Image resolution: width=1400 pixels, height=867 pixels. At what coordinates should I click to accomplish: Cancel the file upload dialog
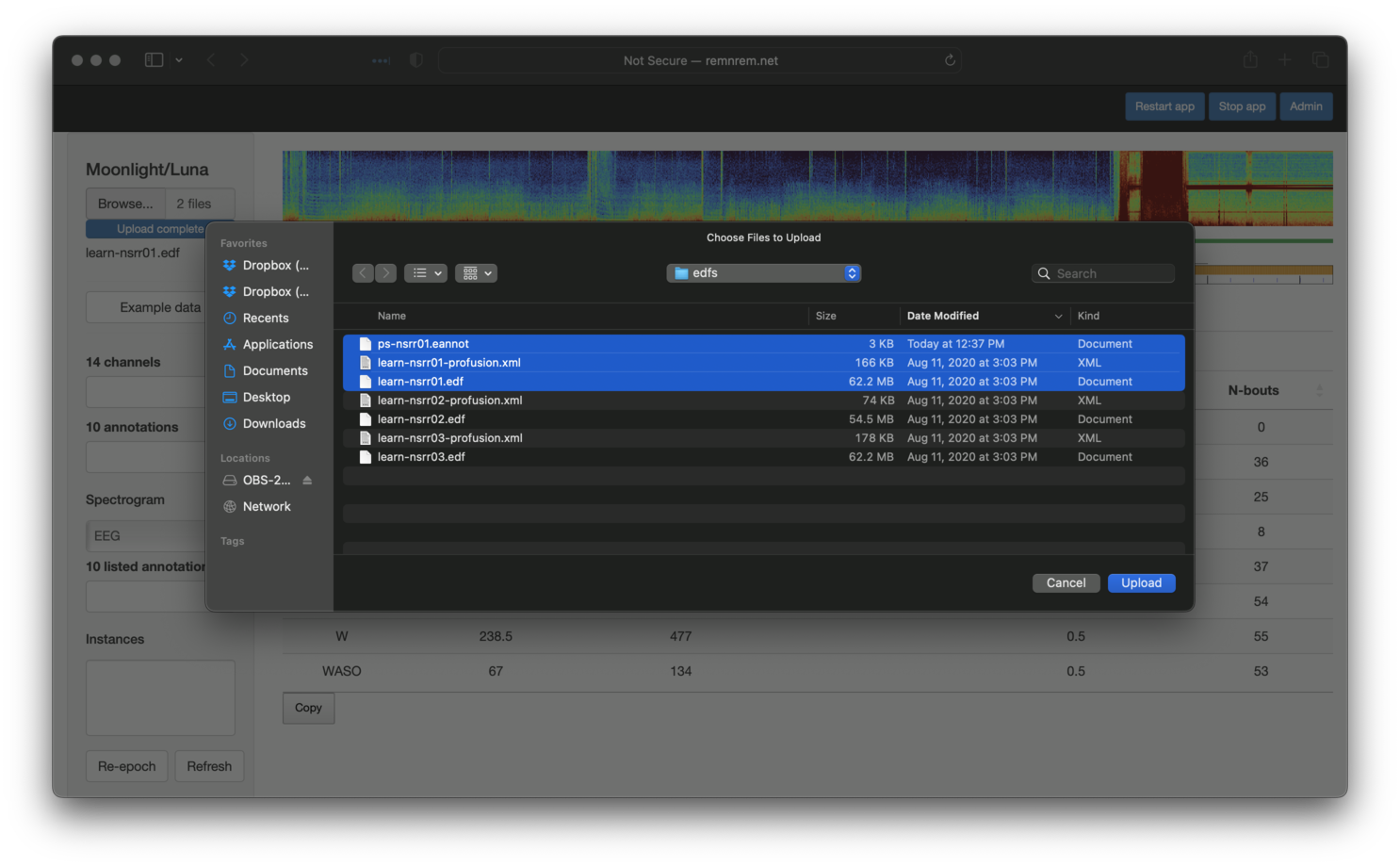(1066, 583)
